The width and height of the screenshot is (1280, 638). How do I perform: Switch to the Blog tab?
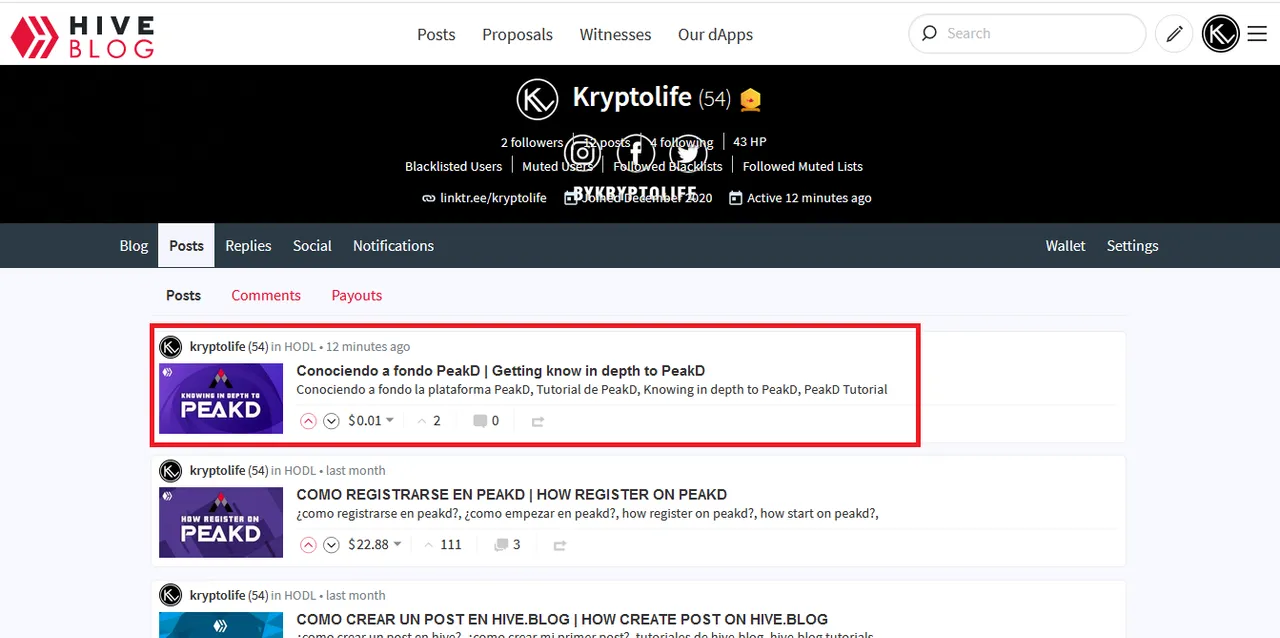134,246
